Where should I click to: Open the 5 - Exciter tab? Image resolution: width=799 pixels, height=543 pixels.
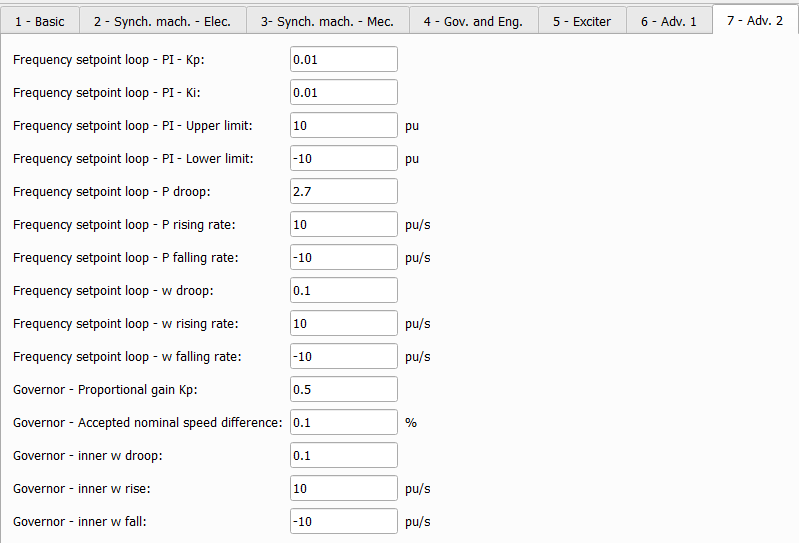pyautogui.click(x=582, y=21)
